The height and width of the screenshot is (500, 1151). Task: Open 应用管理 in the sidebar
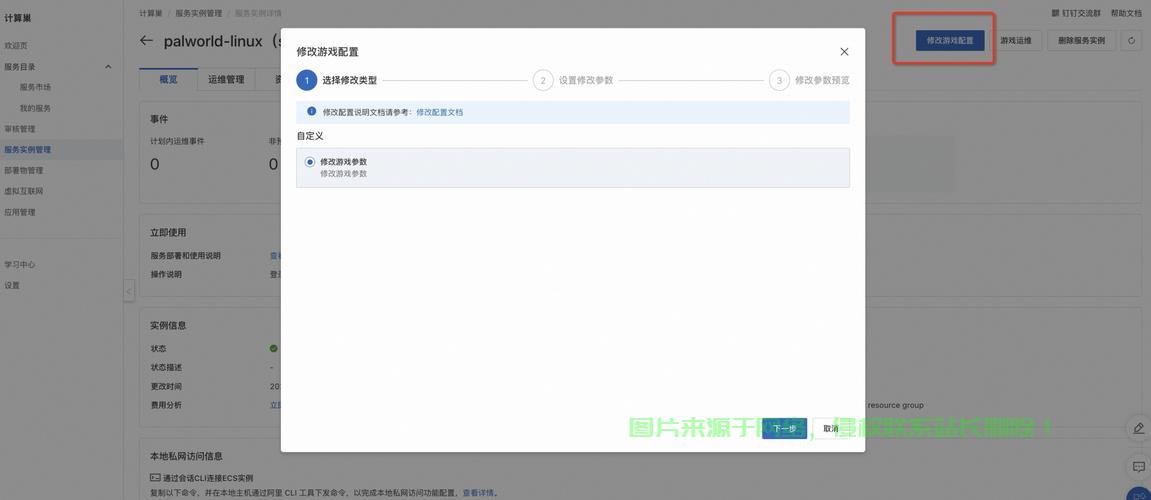pyautogui.click(x=20, y=212)
